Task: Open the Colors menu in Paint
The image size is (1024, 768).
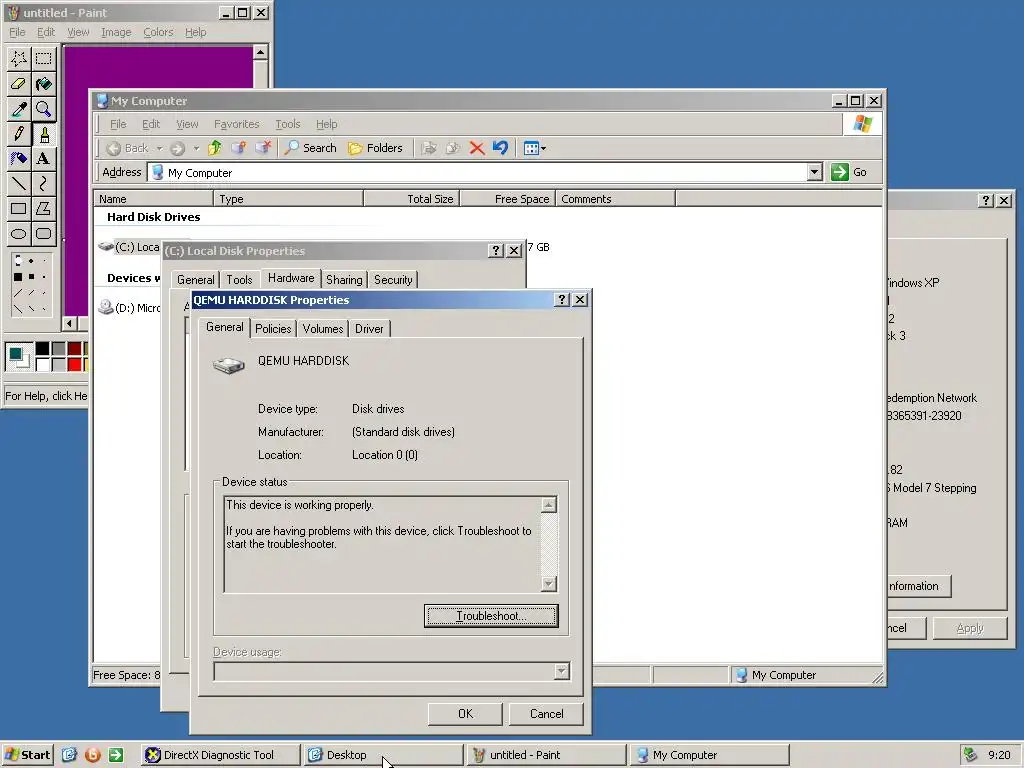Action: 158,32
